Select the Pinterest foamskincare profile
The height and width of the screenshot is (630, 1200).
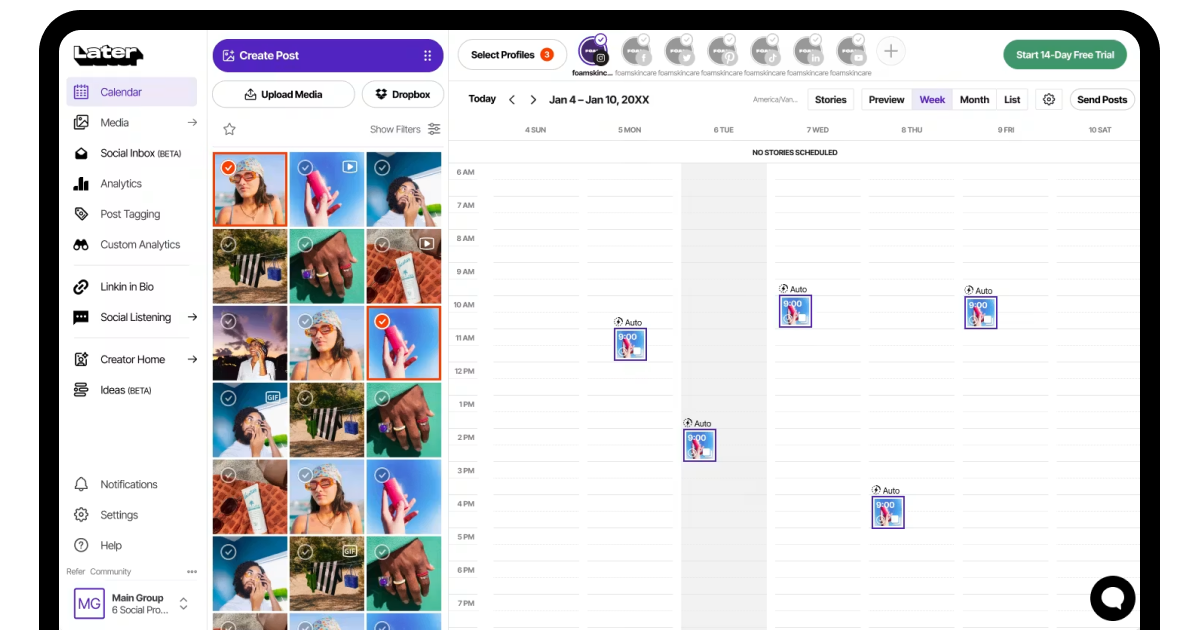click(722, 51)
